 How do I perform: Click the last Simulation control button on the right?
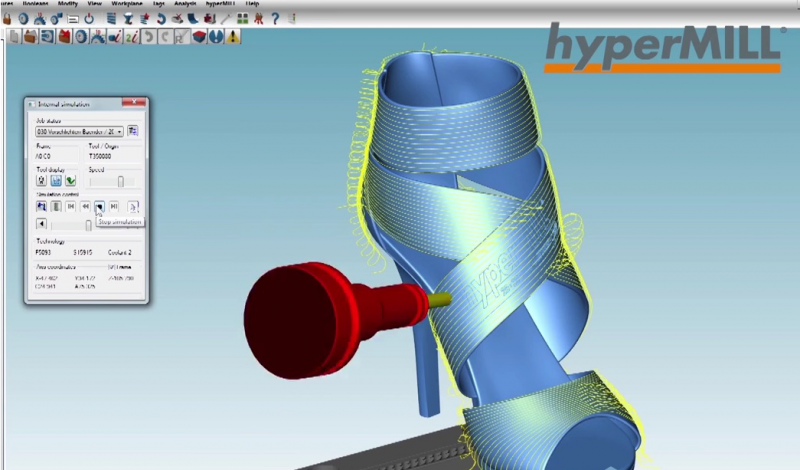(133, 207)
